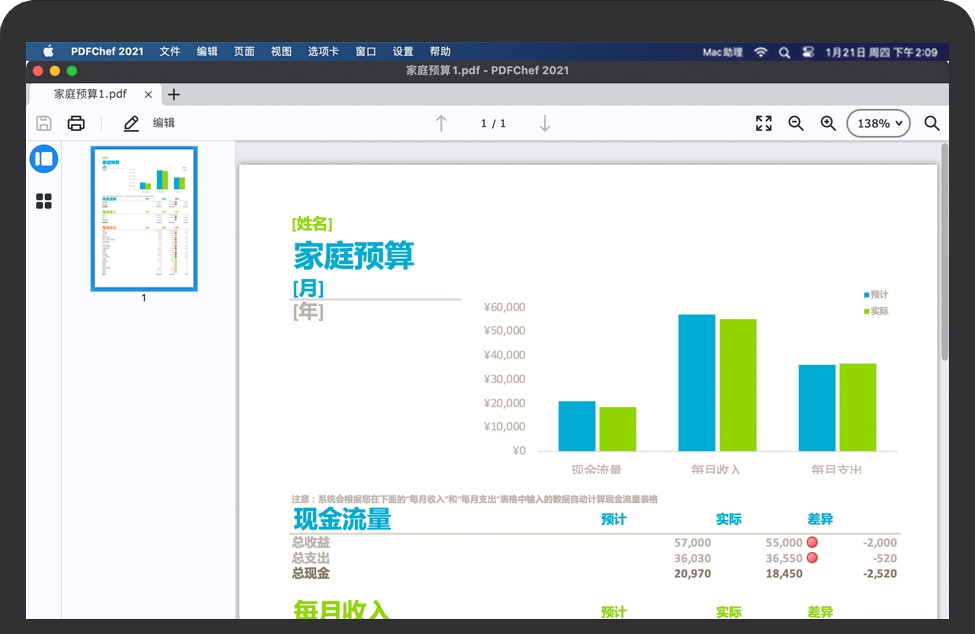The height and width of the screenshot is (634, 975).
Task: Open the 138% zoom level dropdown
Action: tap(878, 123)
